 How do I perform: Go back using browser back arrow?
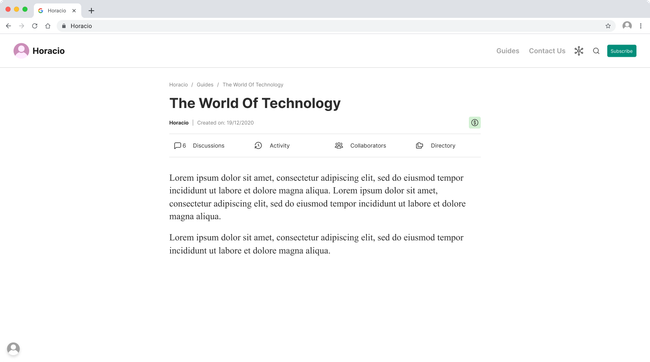click(x=8, y=26)
